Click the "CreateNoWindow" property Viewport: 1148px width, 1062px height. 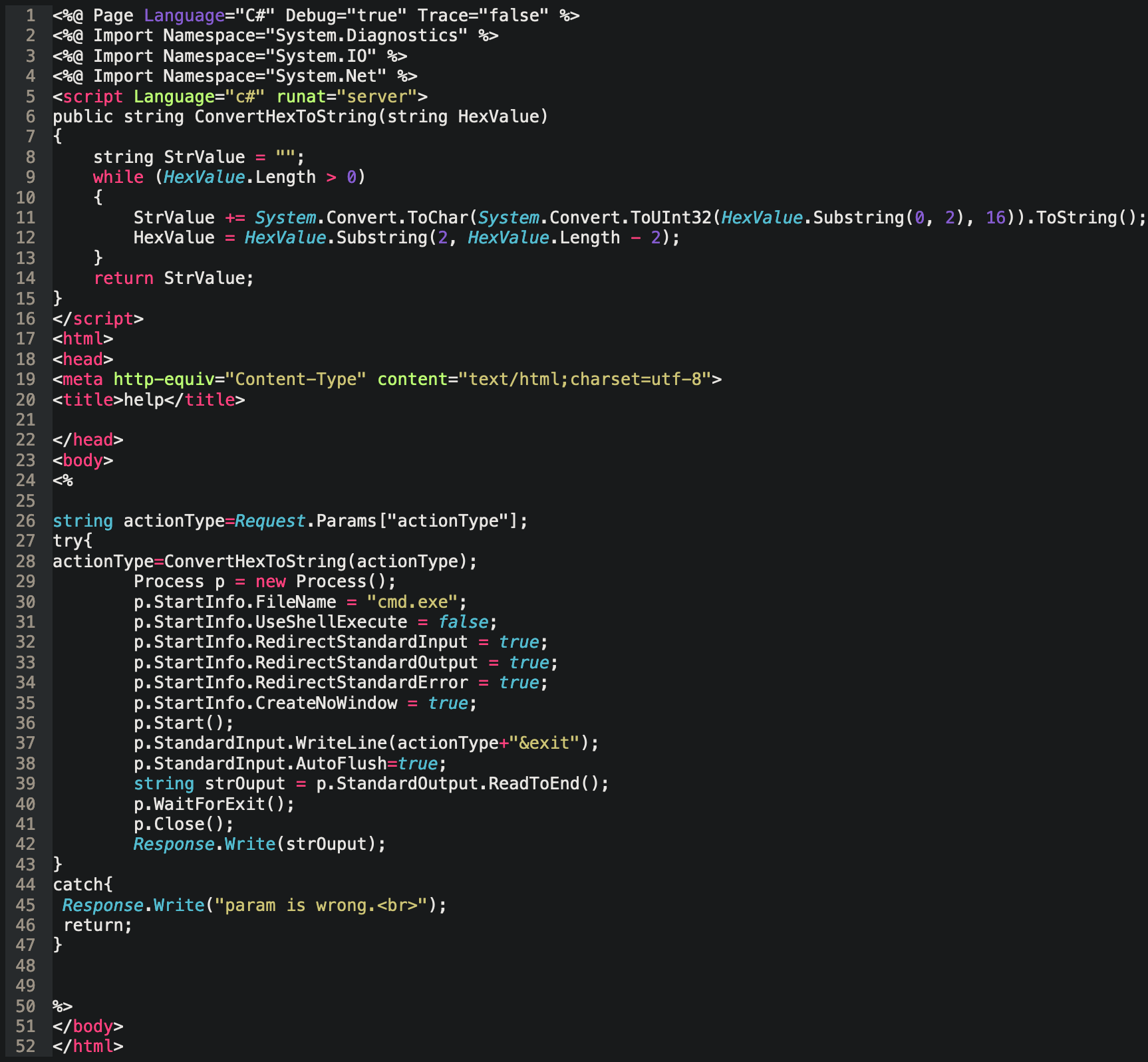coord(327,703)
